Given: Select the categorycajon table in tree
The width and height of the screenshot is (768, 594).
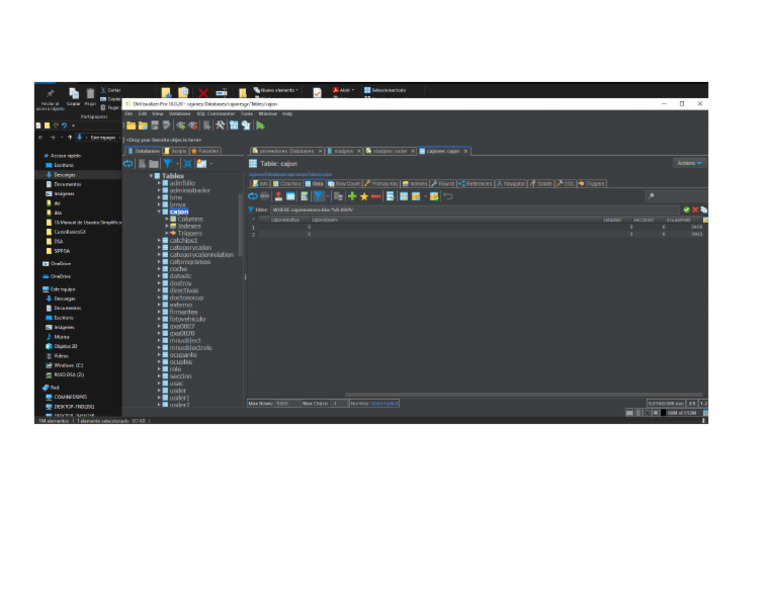Looking at the screenshot, I should 190,247.
